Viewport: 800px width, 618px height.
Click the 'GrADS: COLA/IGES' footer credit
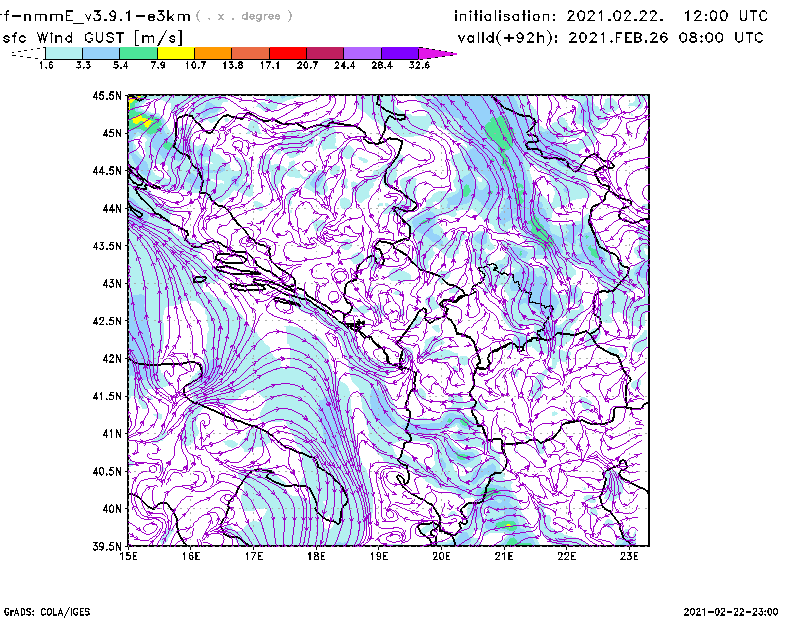(x=47, y=612)
